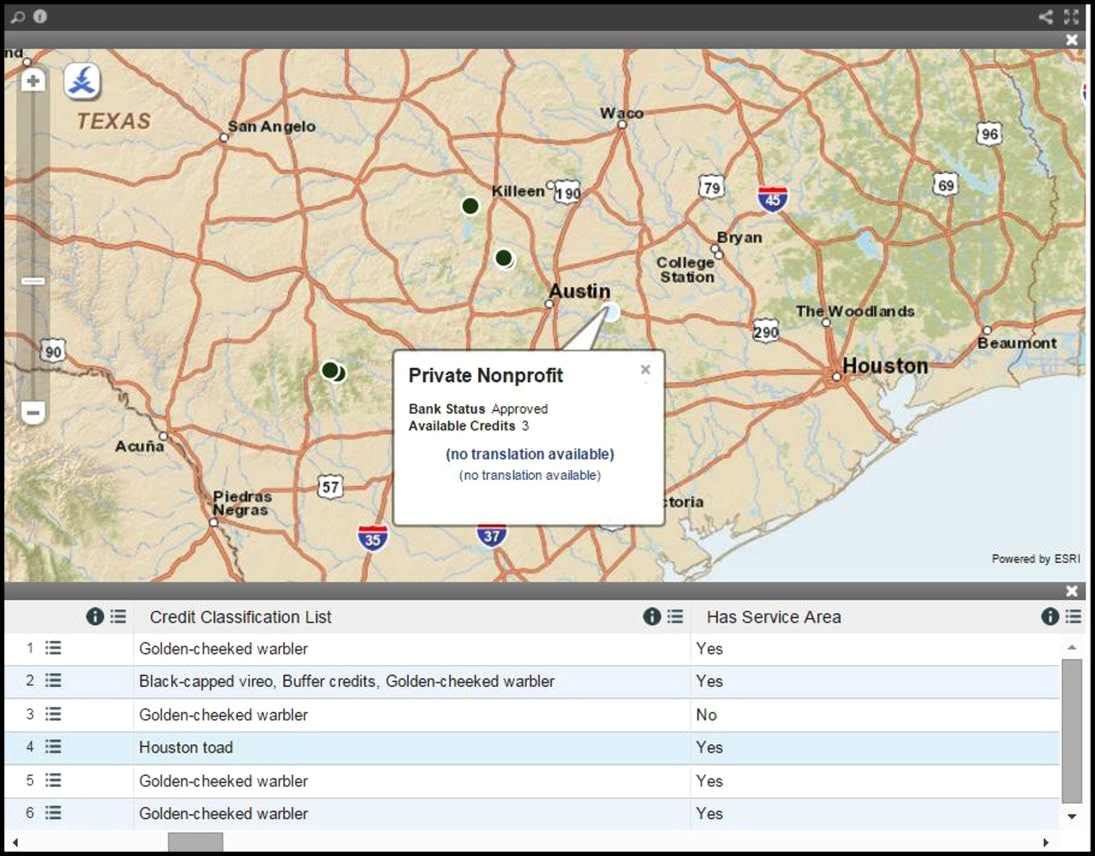Select the Black-capped vireo row in table
Viewport: 1095px width, 856px height.
click(x=346, y=681)
